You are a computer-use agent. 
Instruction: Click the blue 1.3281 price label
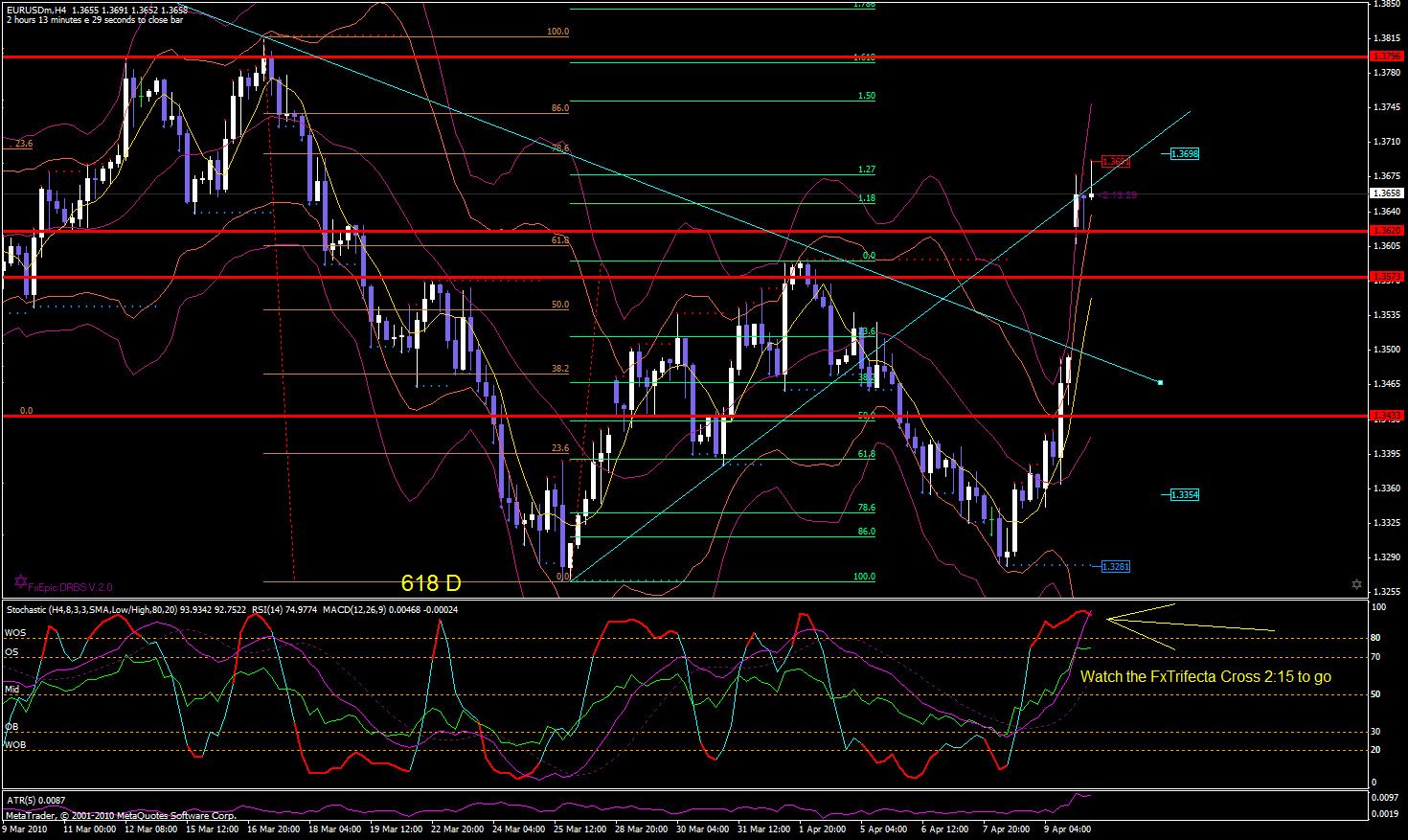[x=1115, y=567]
